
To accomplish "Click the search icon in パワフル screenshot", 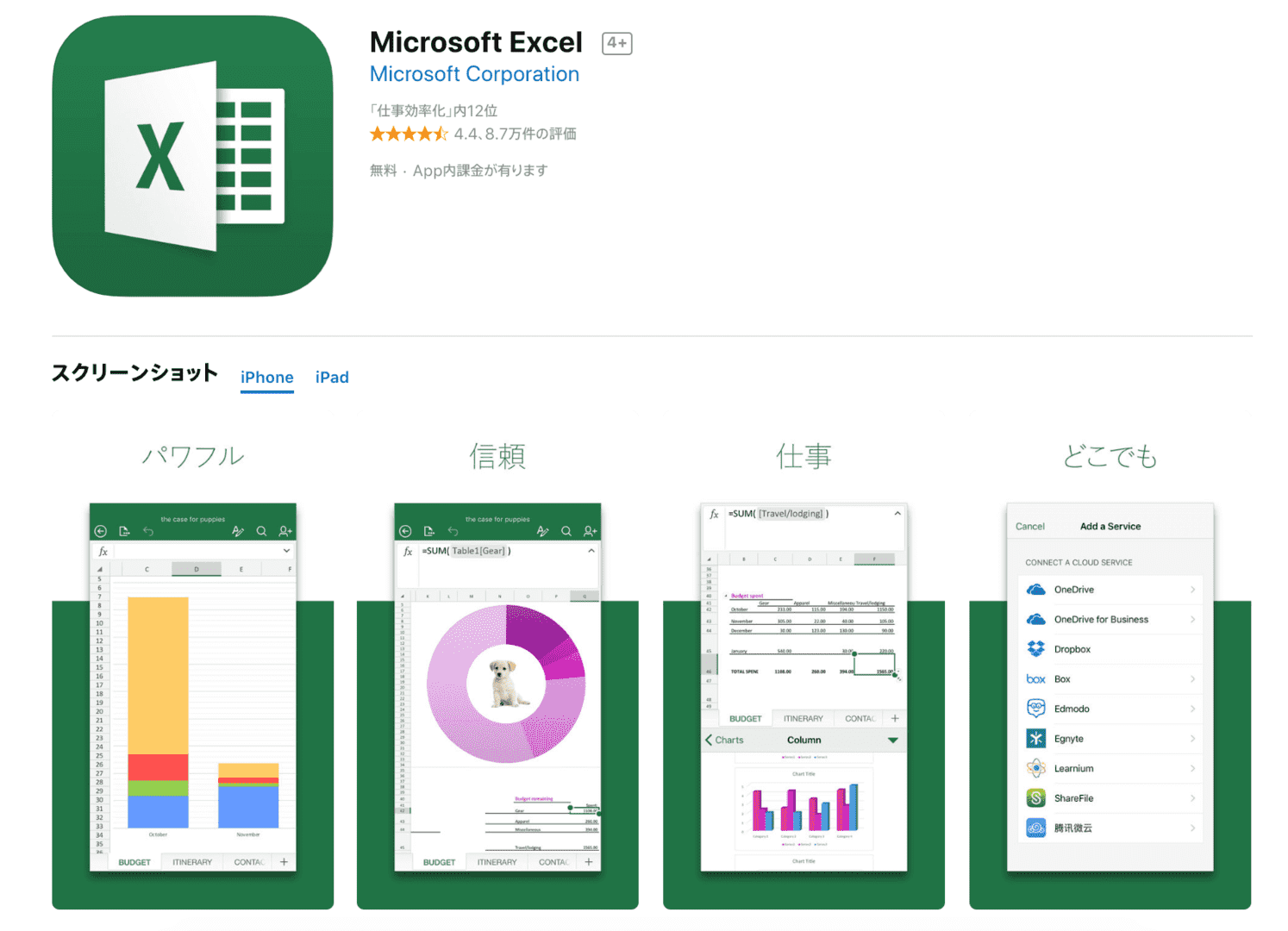I will tap(261, 531).
